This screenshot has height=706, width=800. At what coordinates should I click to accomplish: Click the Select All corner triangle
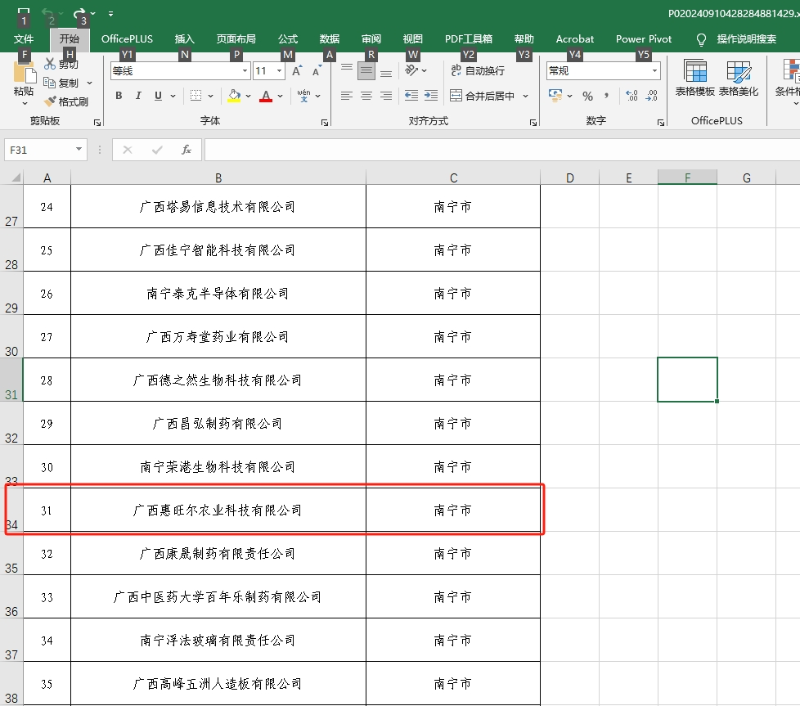(16, 178)
